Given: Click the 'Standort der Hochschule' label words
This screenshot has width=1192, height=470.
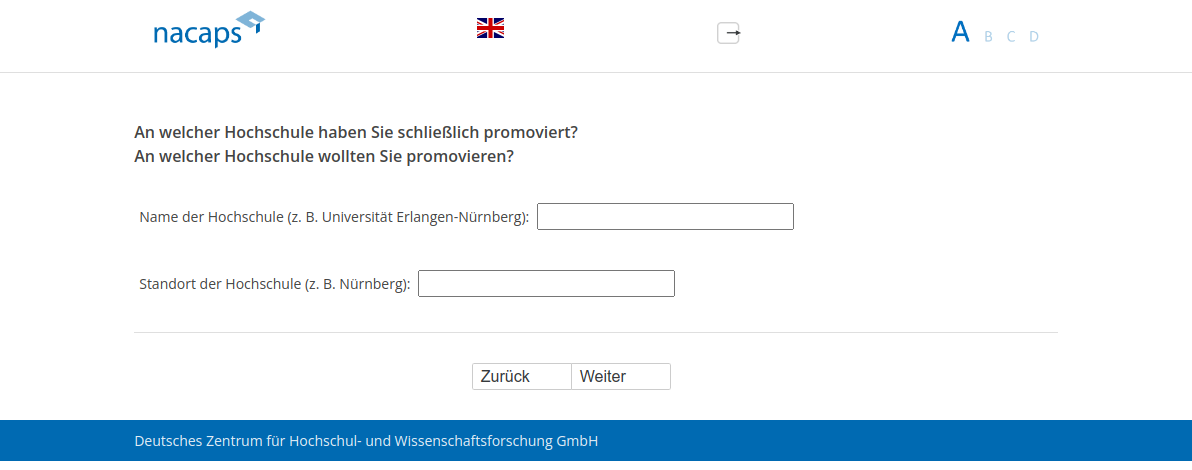Looking at the screenshot, I should pyautogui.click(x=220, y=284).
